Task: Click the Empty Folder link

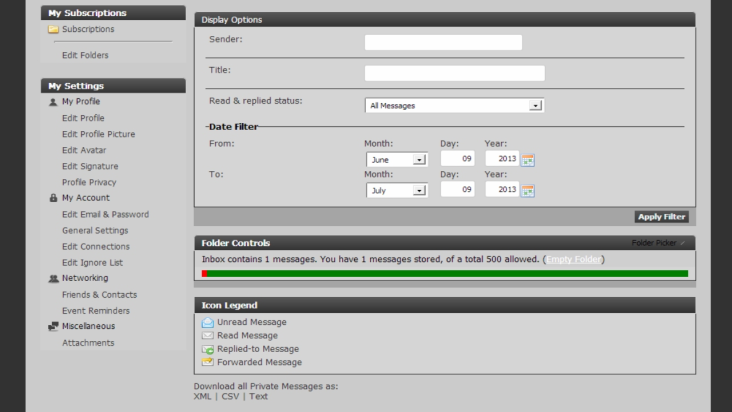Action: click(x=574, y=259)
